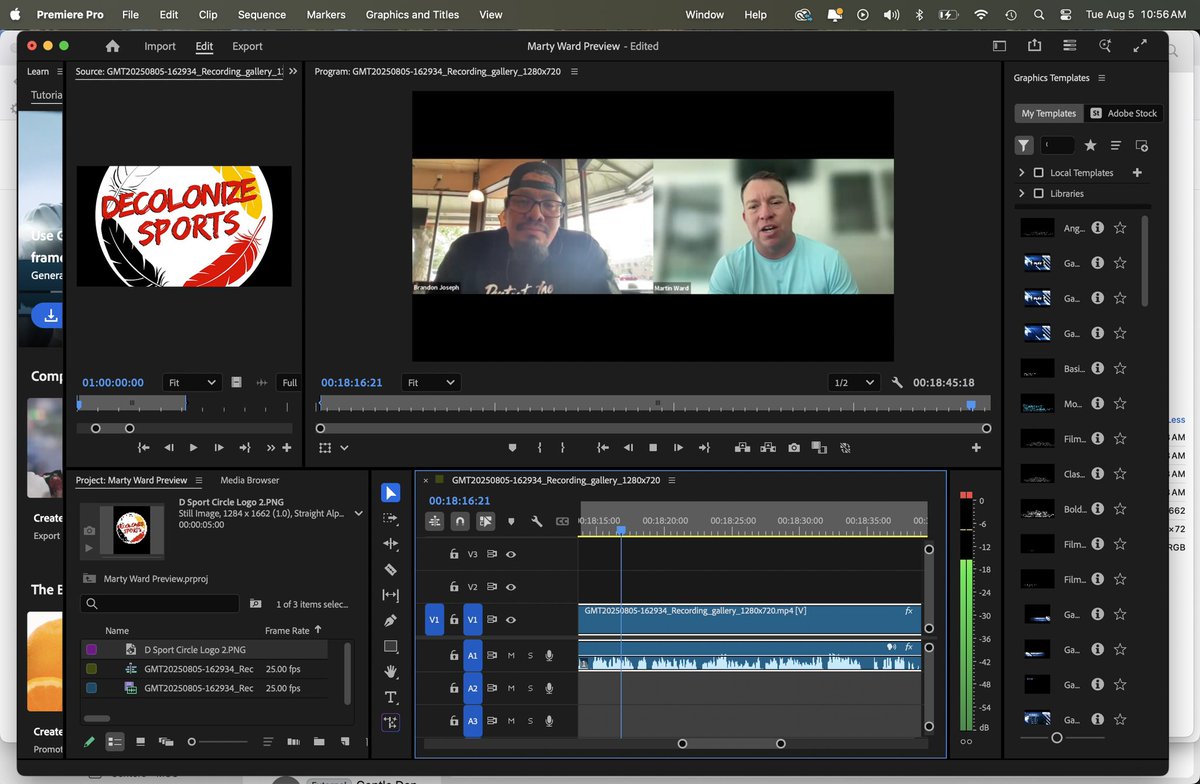The image size is (1200, 784).
Task: Select the Track Select Forward tool
Action: coord(391,518)
